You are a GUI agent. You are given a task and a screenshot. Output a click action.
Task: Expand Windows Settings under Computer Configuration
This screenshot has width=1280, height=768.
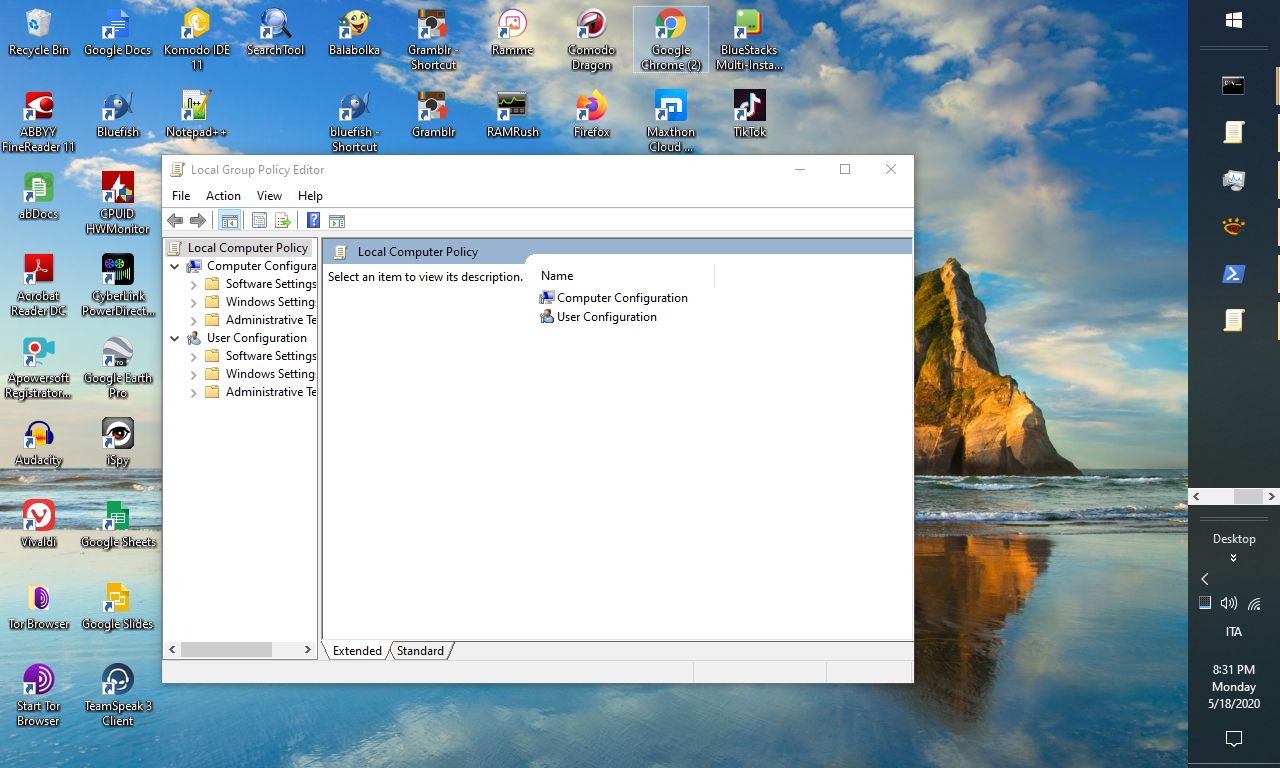click(194, 302)
